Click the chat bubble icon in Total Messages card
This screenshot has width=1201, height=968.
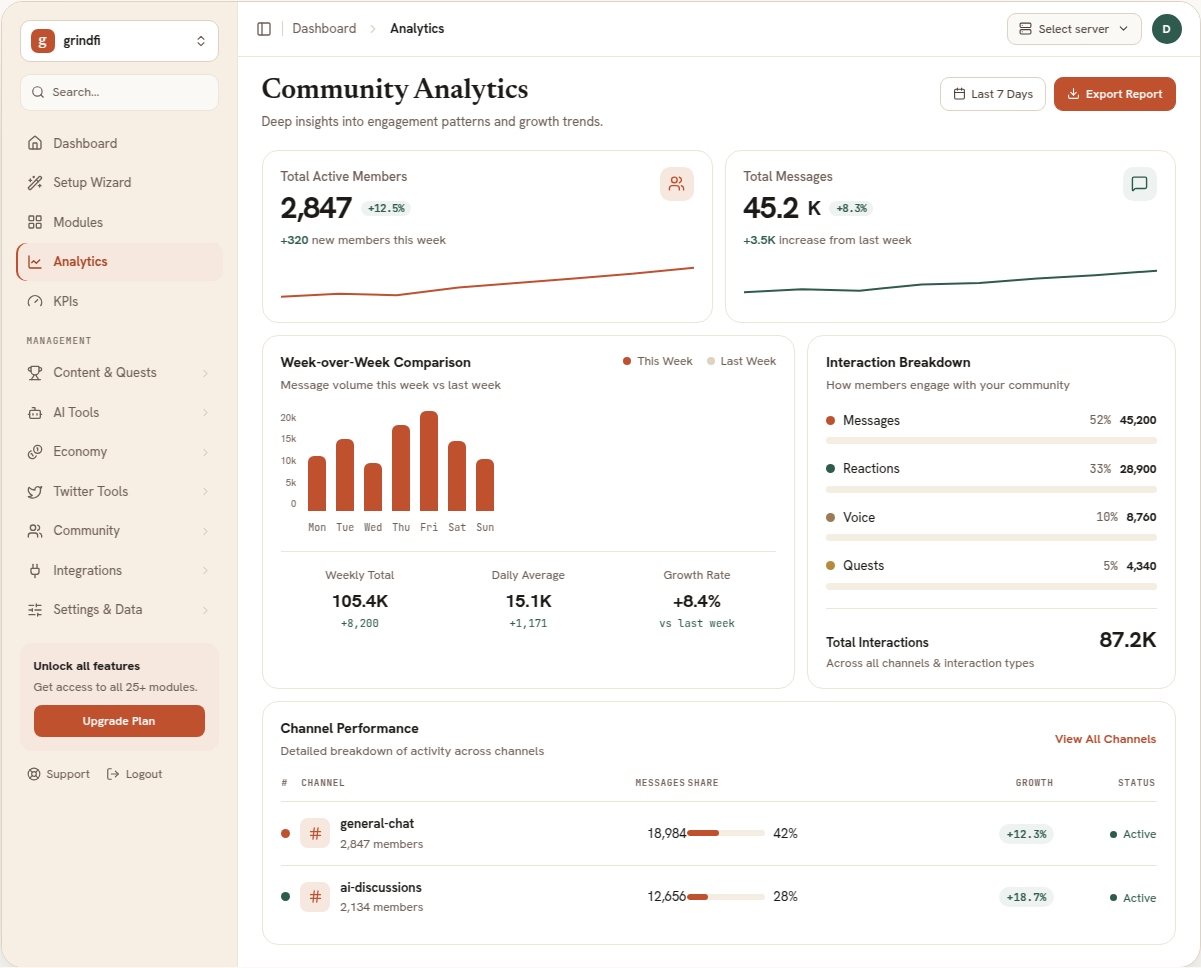(x=1139, y=184)
